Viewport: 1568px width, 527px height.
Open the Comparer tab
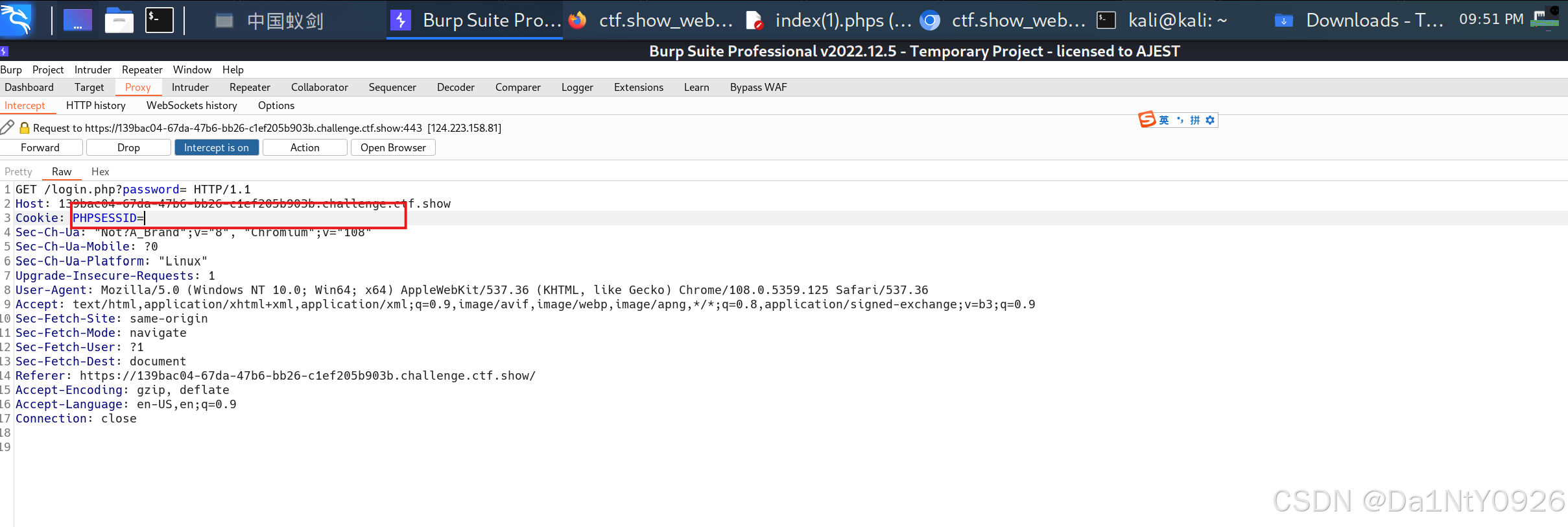pos(518,87)
